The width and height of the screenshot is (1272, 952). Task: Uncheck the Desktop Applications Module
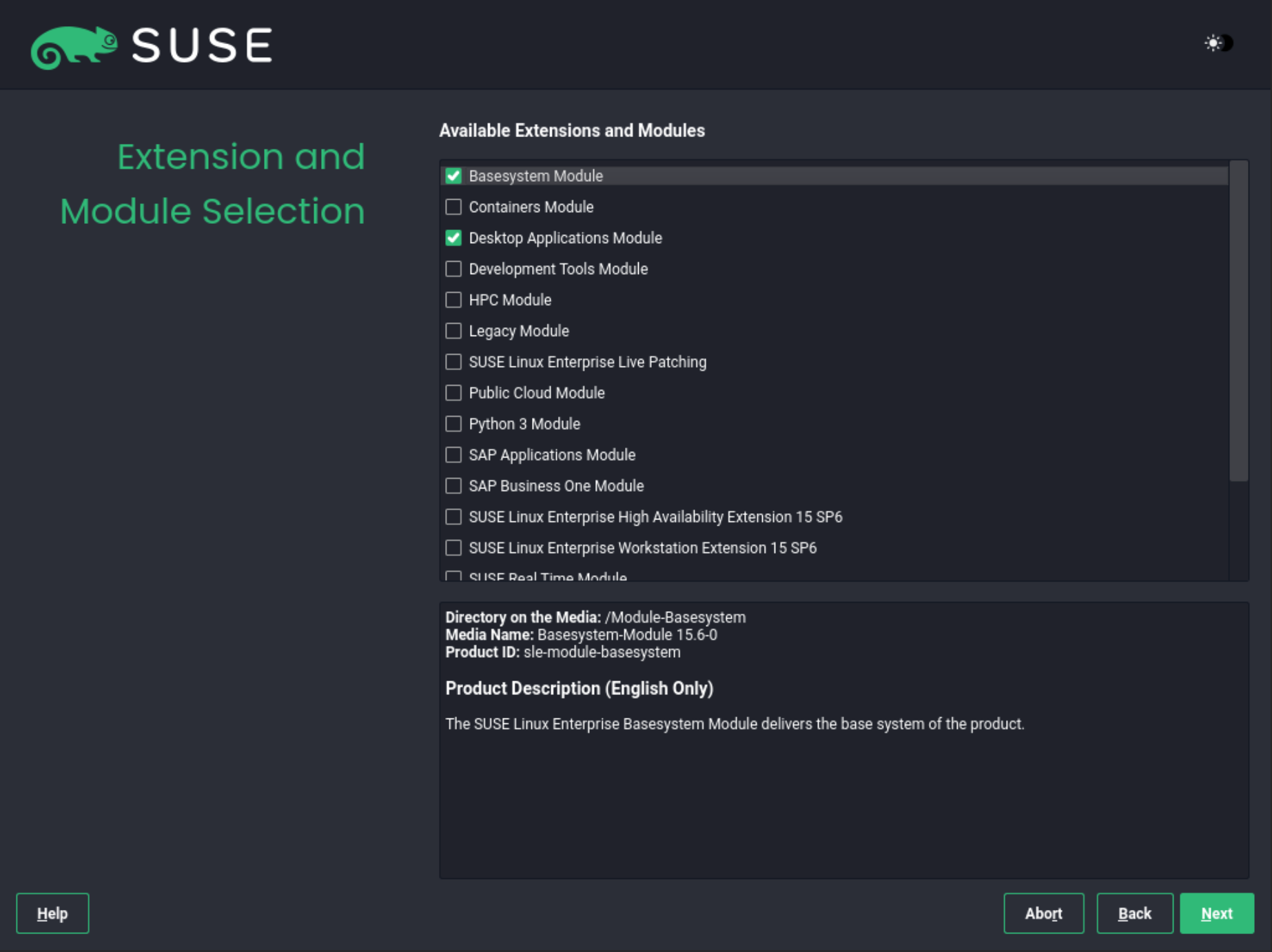[453, 238]
